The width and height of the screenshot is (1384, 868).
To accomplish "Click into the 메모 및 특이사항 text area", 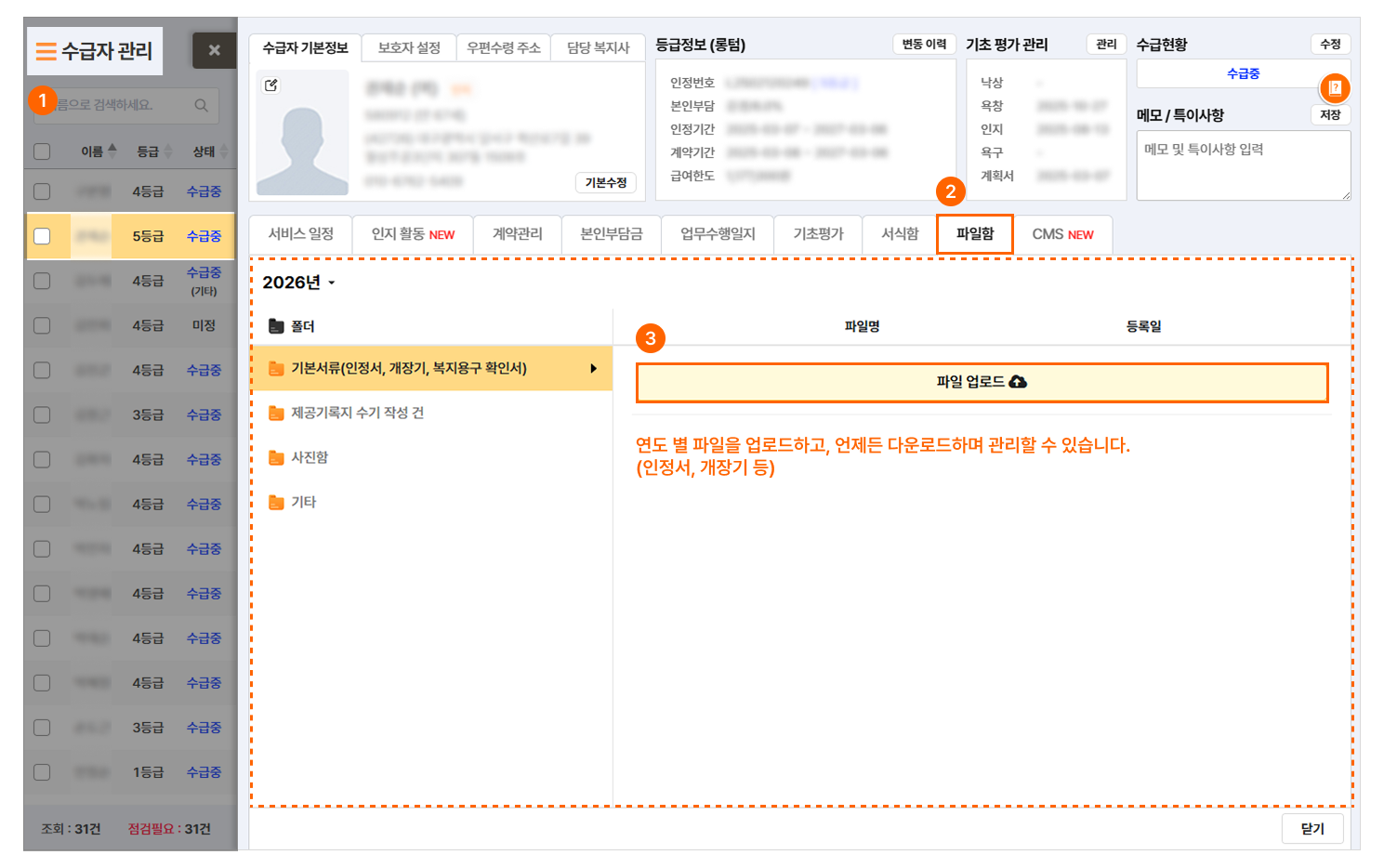I will coord(1242,165).
